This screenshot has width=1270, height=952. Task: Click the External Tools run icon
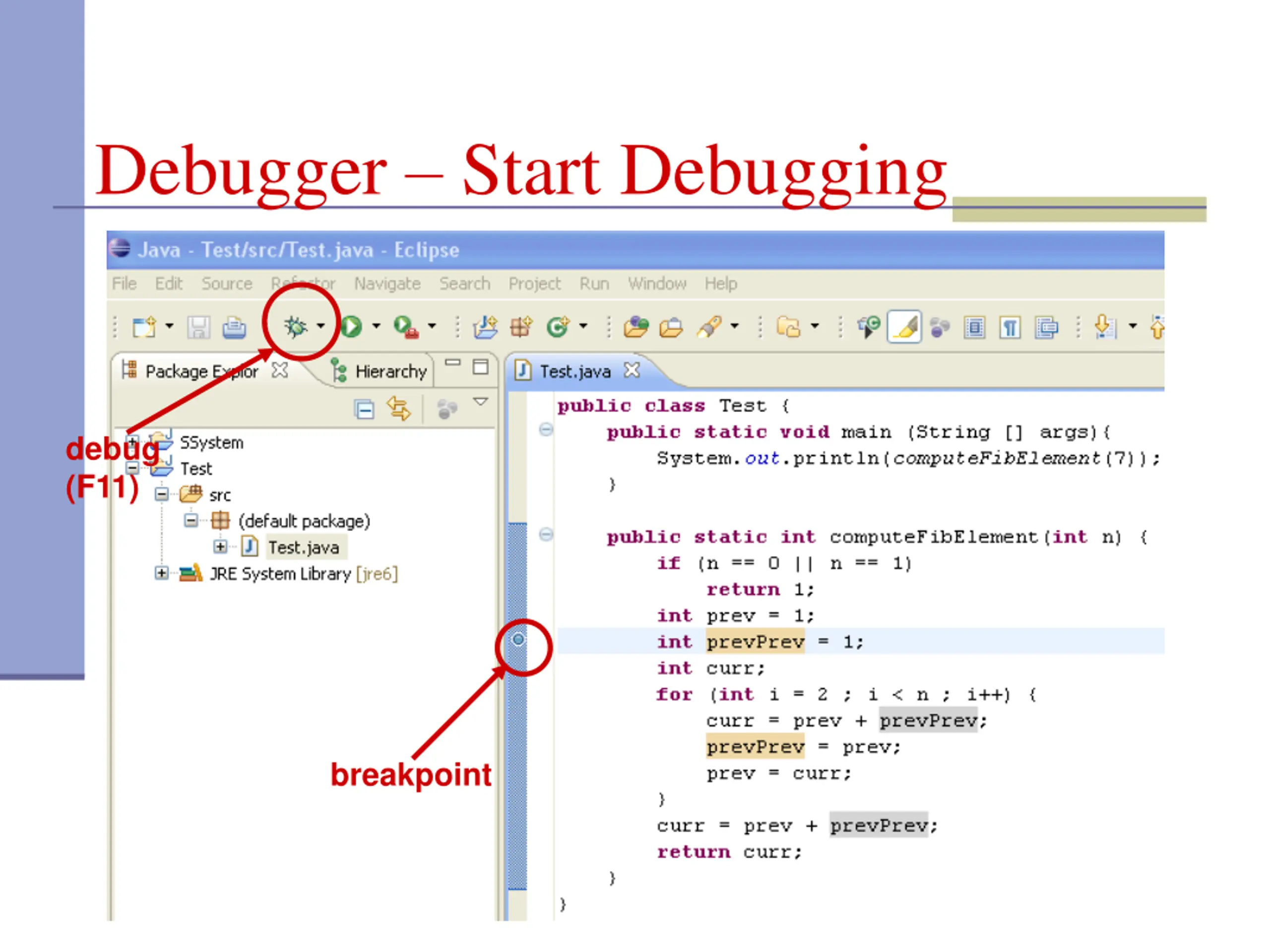click(406, 327)
